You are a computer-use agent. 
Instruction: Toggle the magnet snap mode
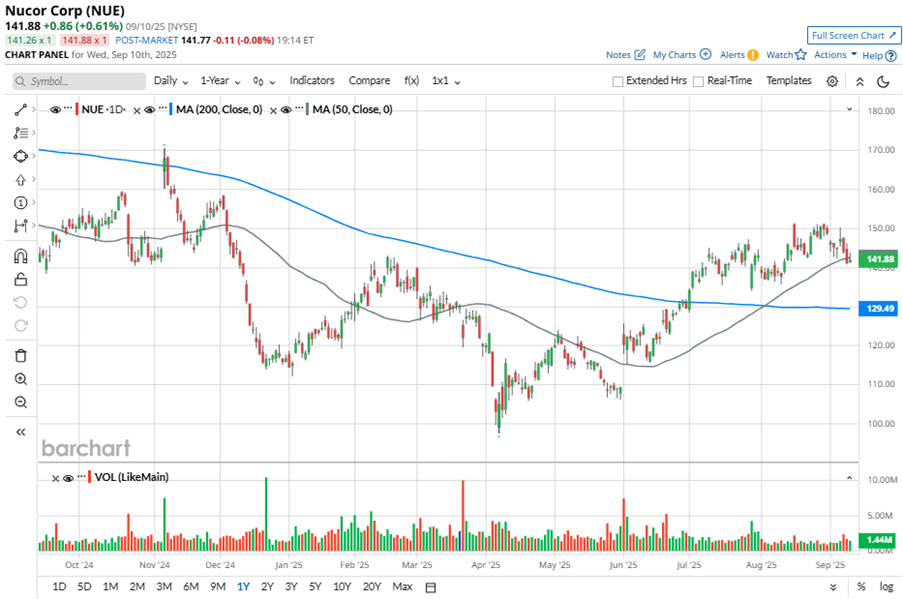tap(21, 256)
